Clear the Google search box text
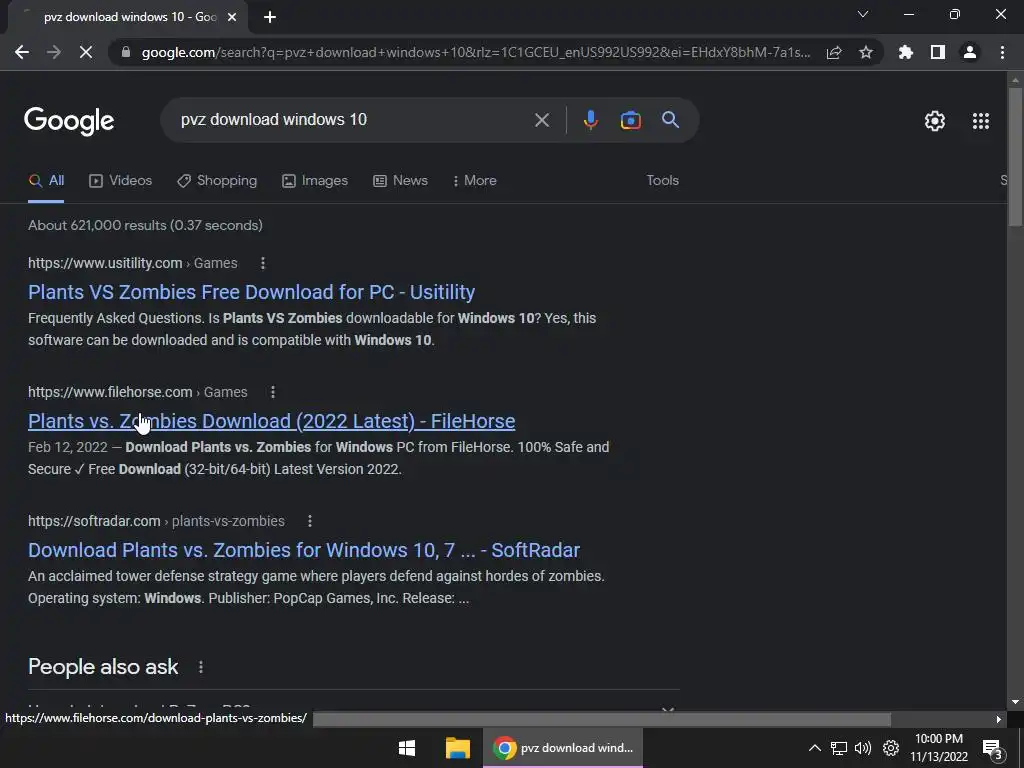The image size is (1024, 768). click(542, 120)
